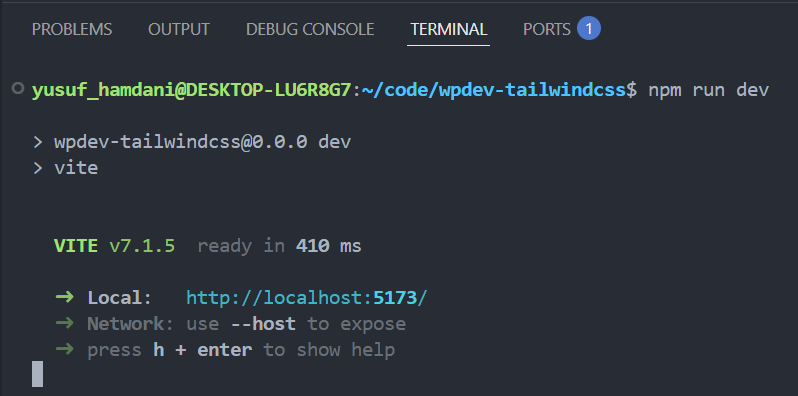Open the PORTS tab
This screenshot has width=798, height=396.
click(x=547, y=30)
